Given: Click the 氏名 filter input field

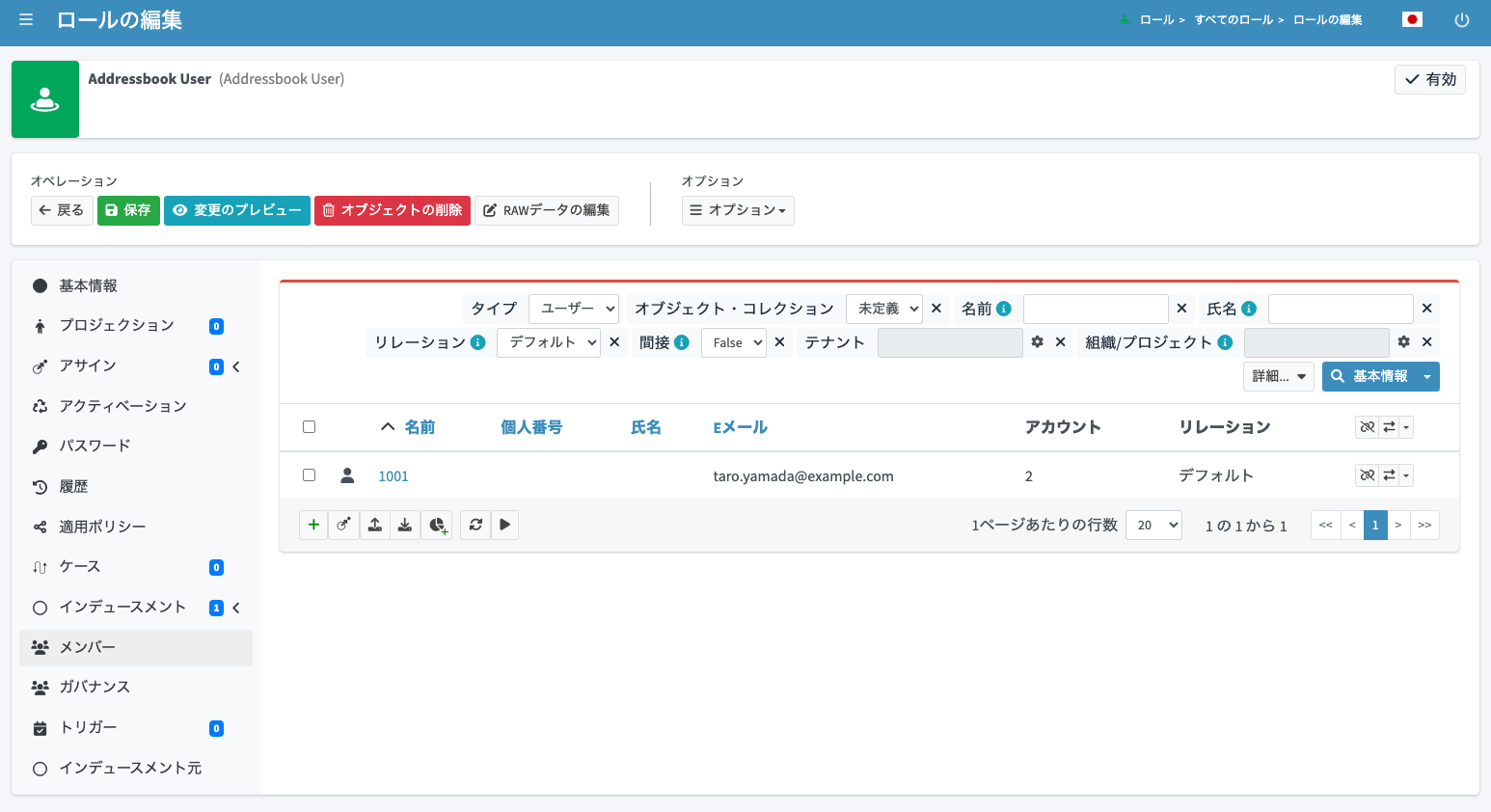Looking at the screenshot, I should (1341, 309).
